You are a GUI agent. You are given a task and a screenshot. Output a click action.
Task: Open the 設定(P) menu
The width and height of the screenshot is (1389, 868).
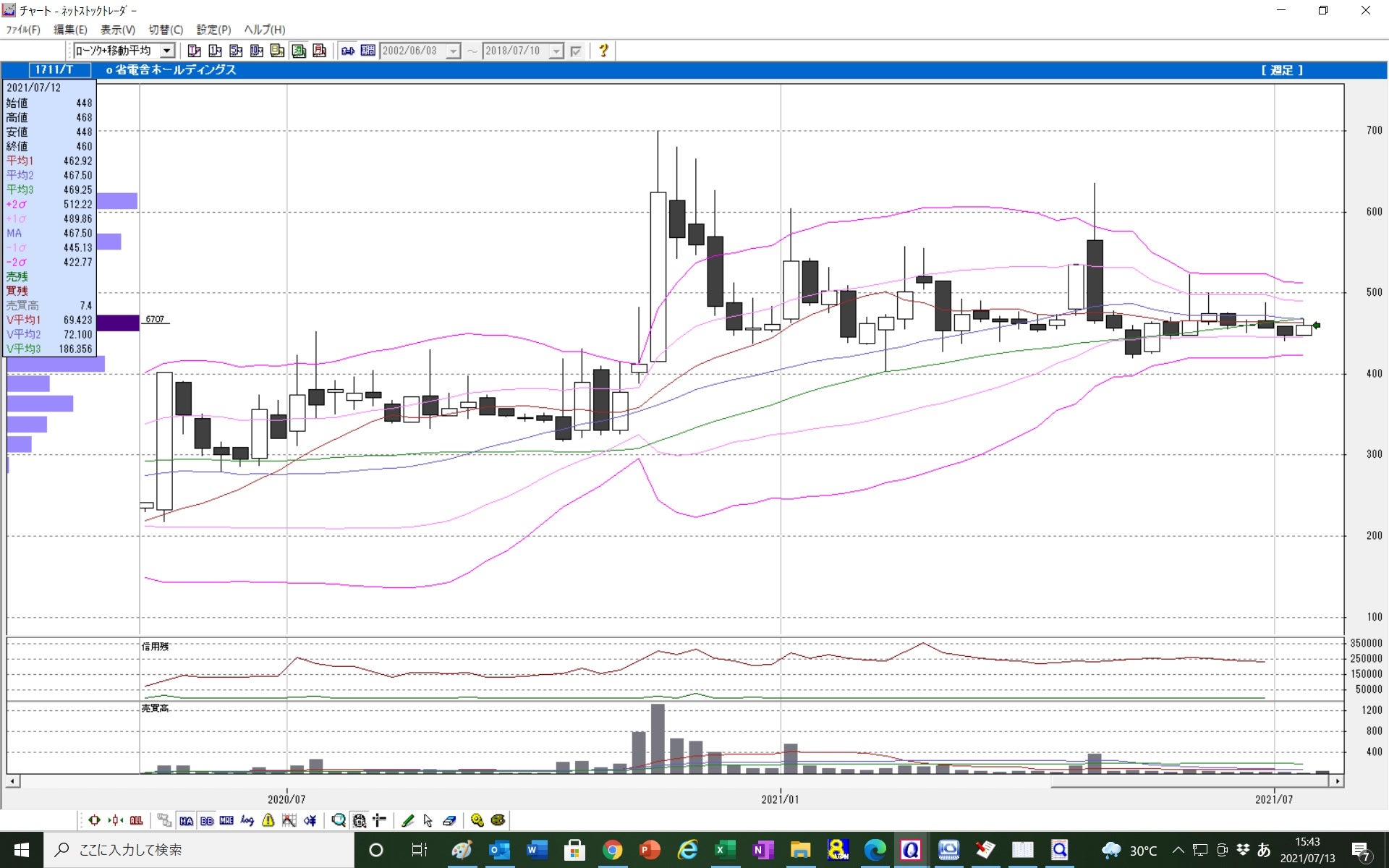click(x=213, y=30)
